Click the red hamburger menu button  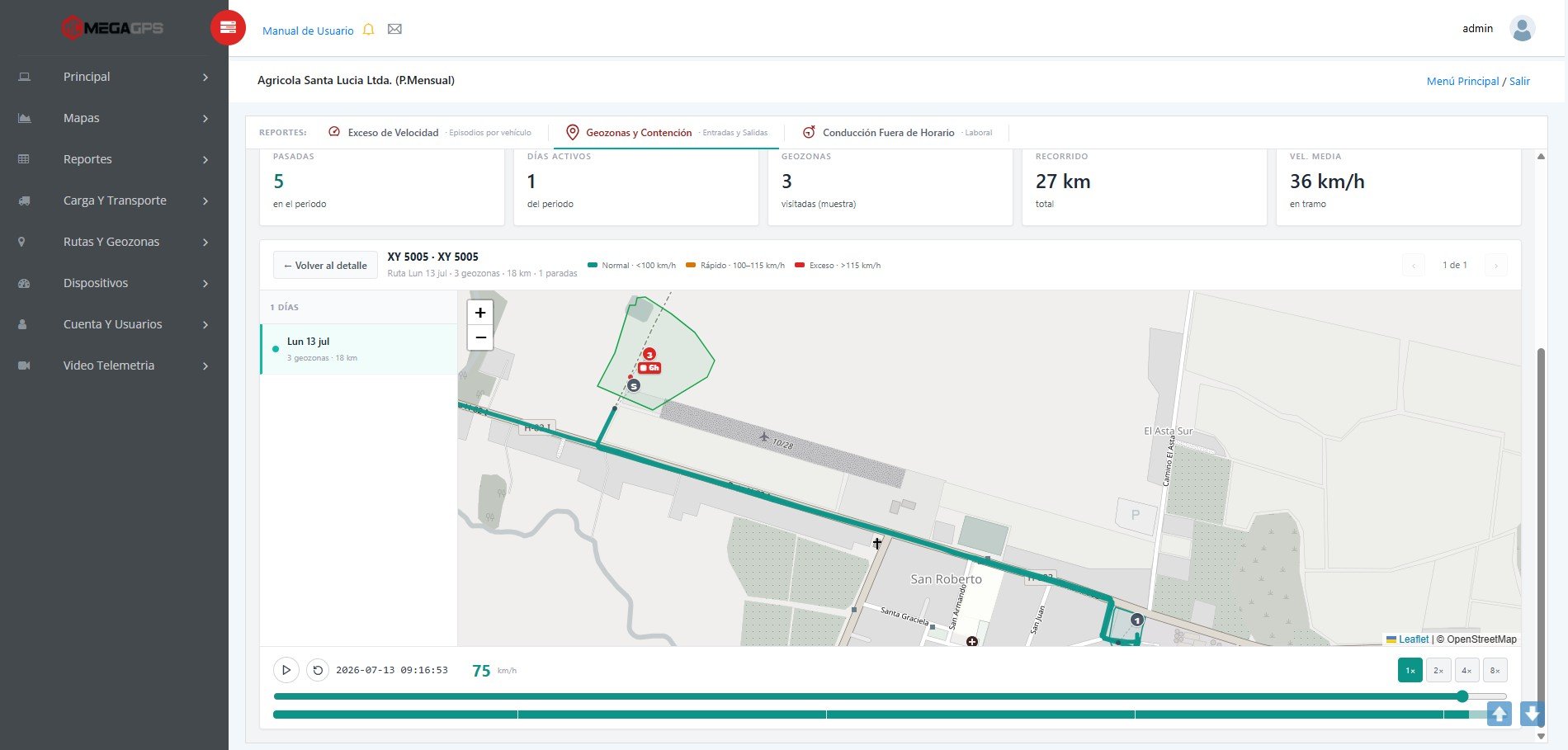(x=228, y=28)
